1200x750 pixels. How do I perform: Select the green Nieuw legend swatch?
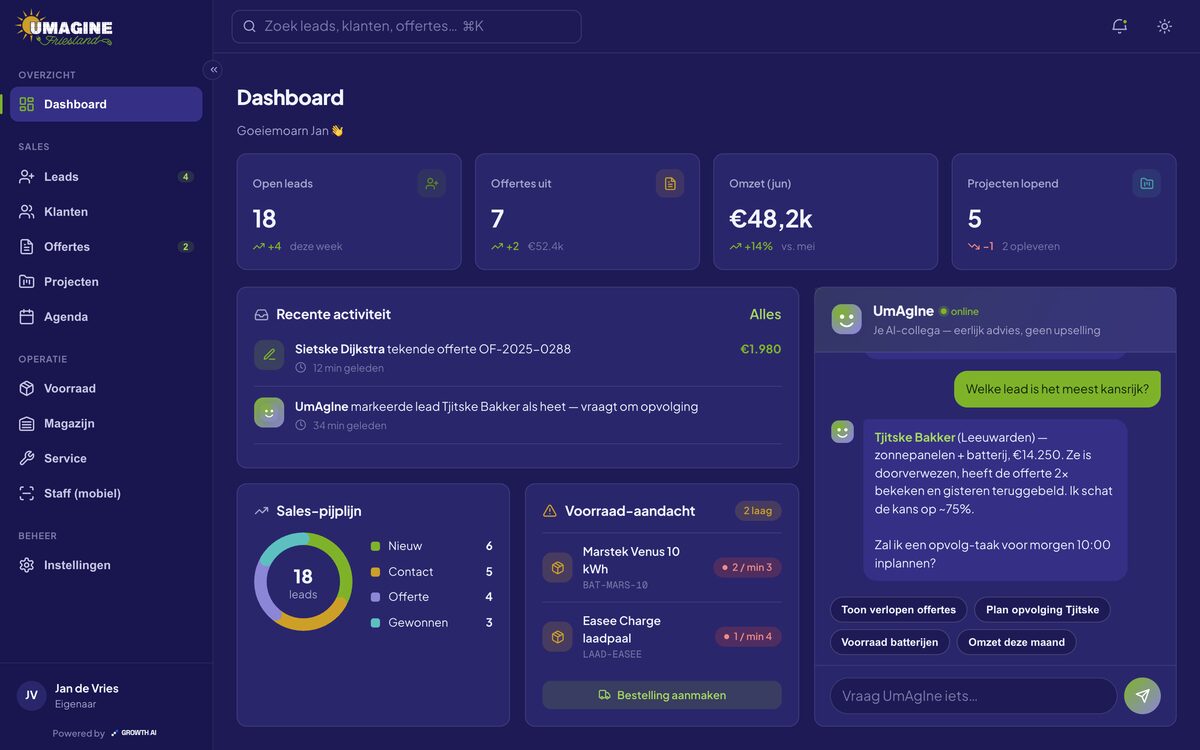375,546
